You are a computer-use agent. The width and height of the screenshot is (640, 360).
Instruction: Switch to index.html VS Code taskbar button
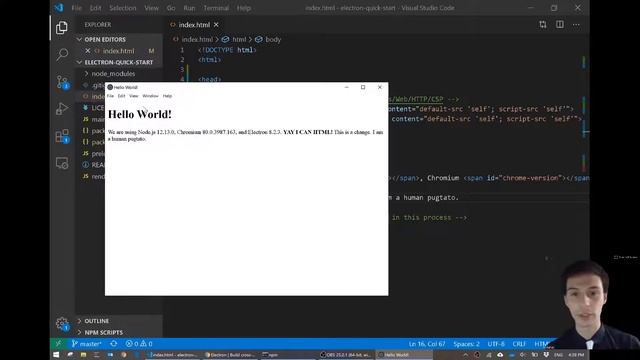(173, 355)
